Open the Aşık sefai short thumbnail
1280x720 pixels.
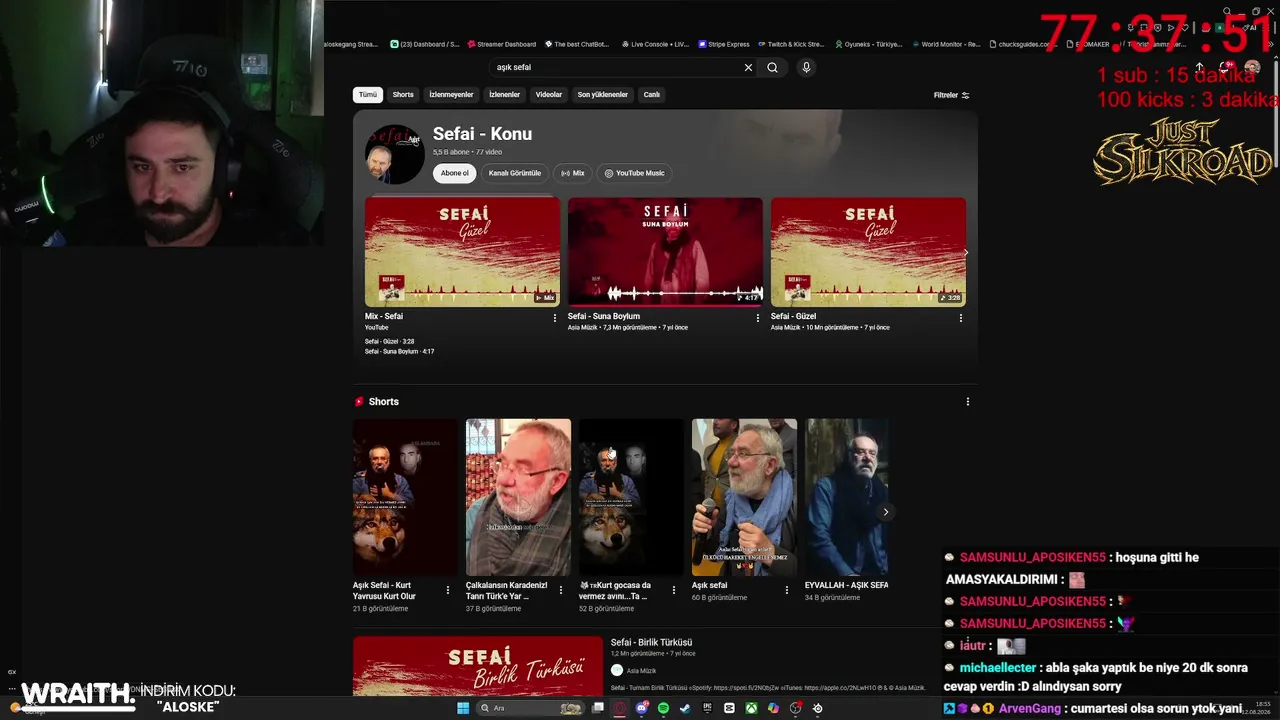point(744,497)
